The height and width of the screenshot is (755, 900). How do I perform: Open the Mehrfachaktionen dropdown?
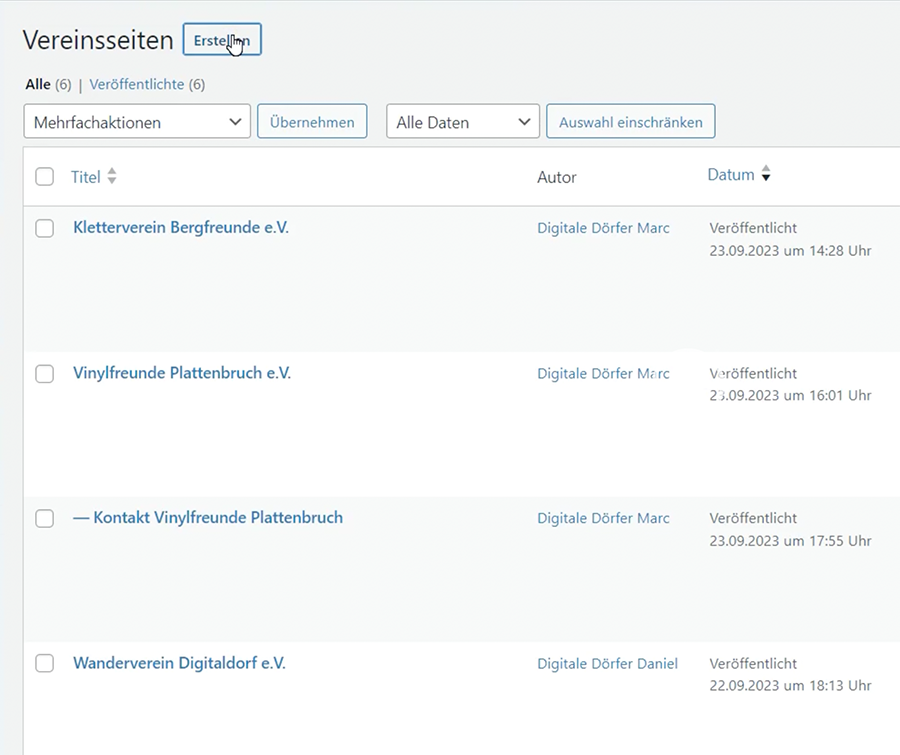(x=137, y=122)
